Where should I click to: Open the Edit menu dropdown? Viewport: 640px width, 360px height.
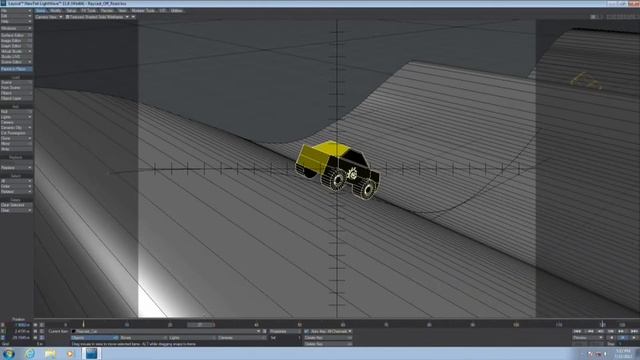coord(16,16)
